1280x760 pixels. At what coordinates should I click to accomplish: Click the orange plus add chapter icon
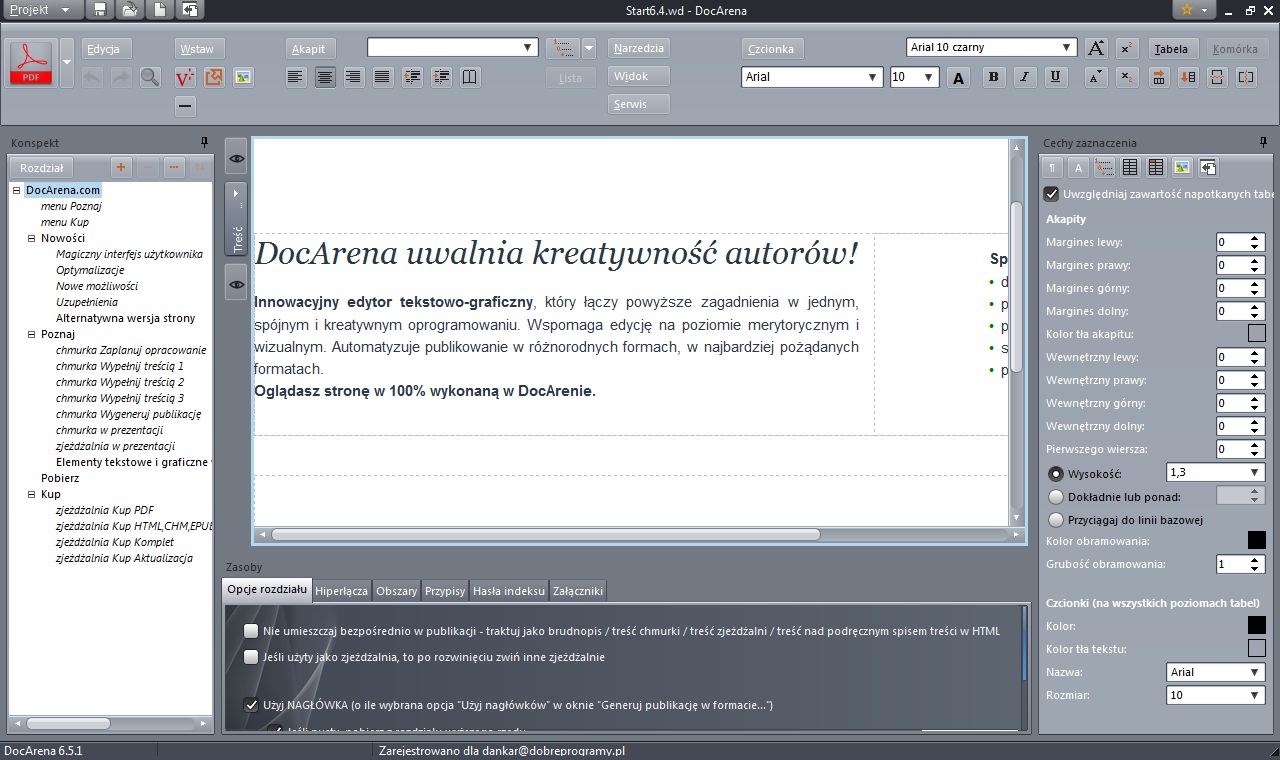coord(121,168)
